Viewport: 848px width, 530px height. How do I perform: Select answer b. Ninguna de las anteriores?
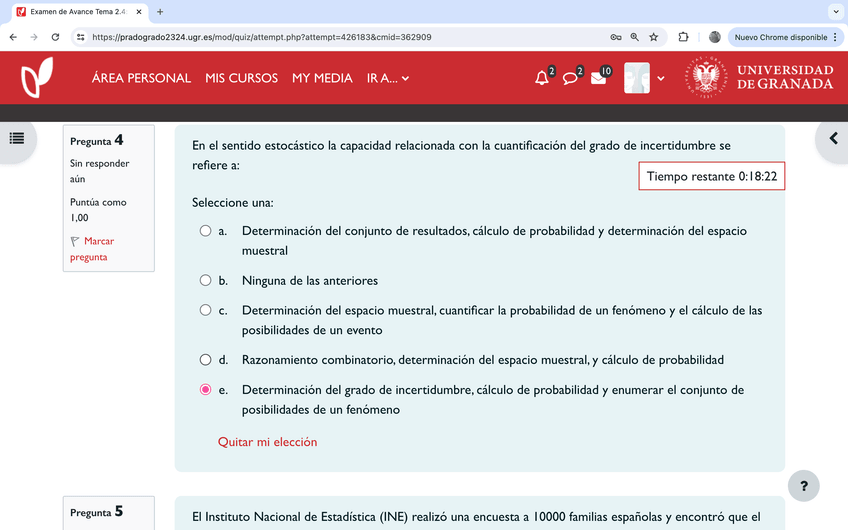[x=205, y=281]
